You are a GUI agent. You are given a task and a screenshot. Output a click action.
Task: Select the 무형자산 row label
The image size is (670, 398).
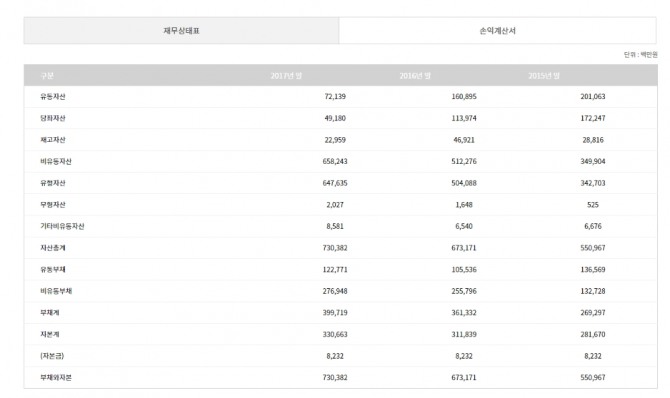(53, 205)
